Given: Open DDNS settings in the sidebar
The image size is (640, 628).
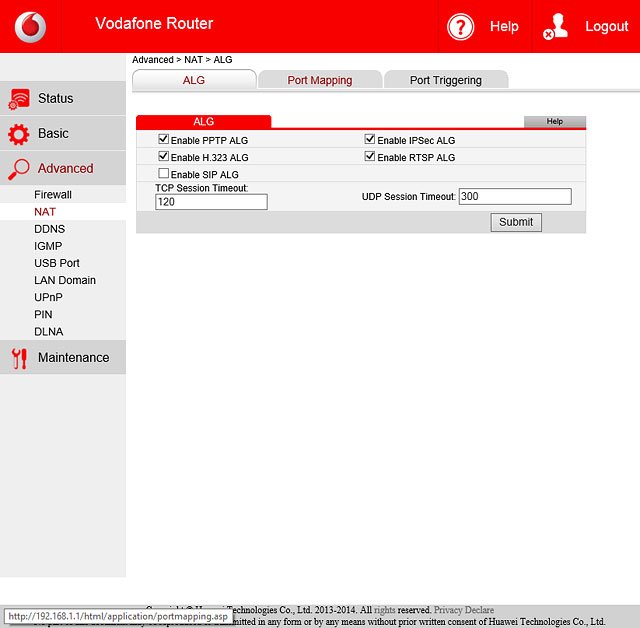Looking at the screenshot, I should pos(49,229).
